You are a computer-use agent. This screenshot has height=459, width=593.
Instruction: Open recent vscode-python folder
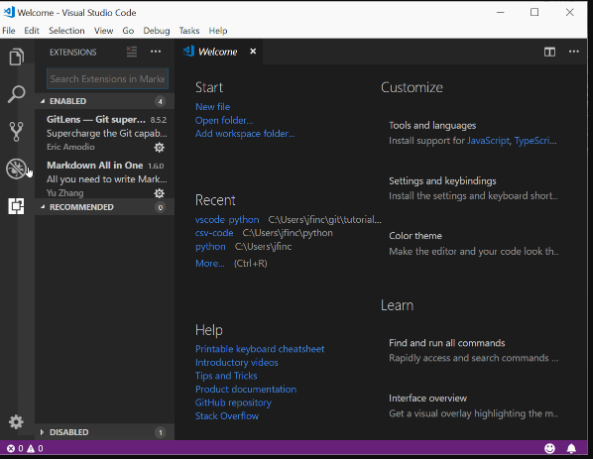(x=227, y=220)
